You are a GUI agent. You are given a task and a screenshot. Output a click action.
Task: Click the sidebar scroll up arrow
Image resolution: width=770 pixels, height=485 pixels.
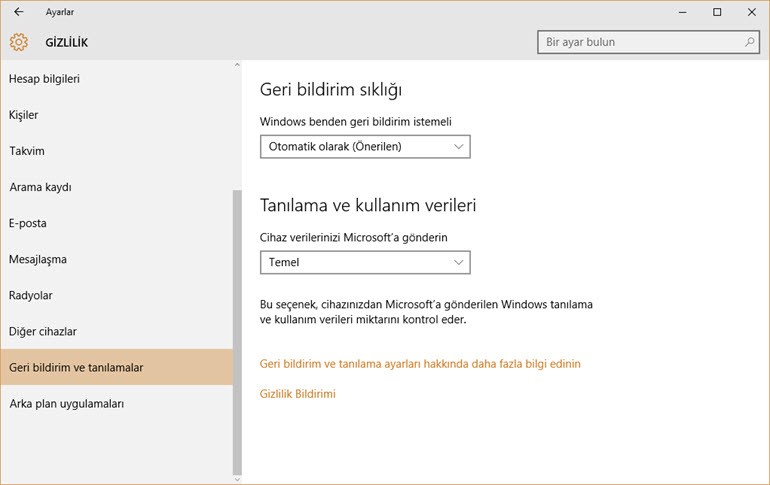(x=237, y=66)
